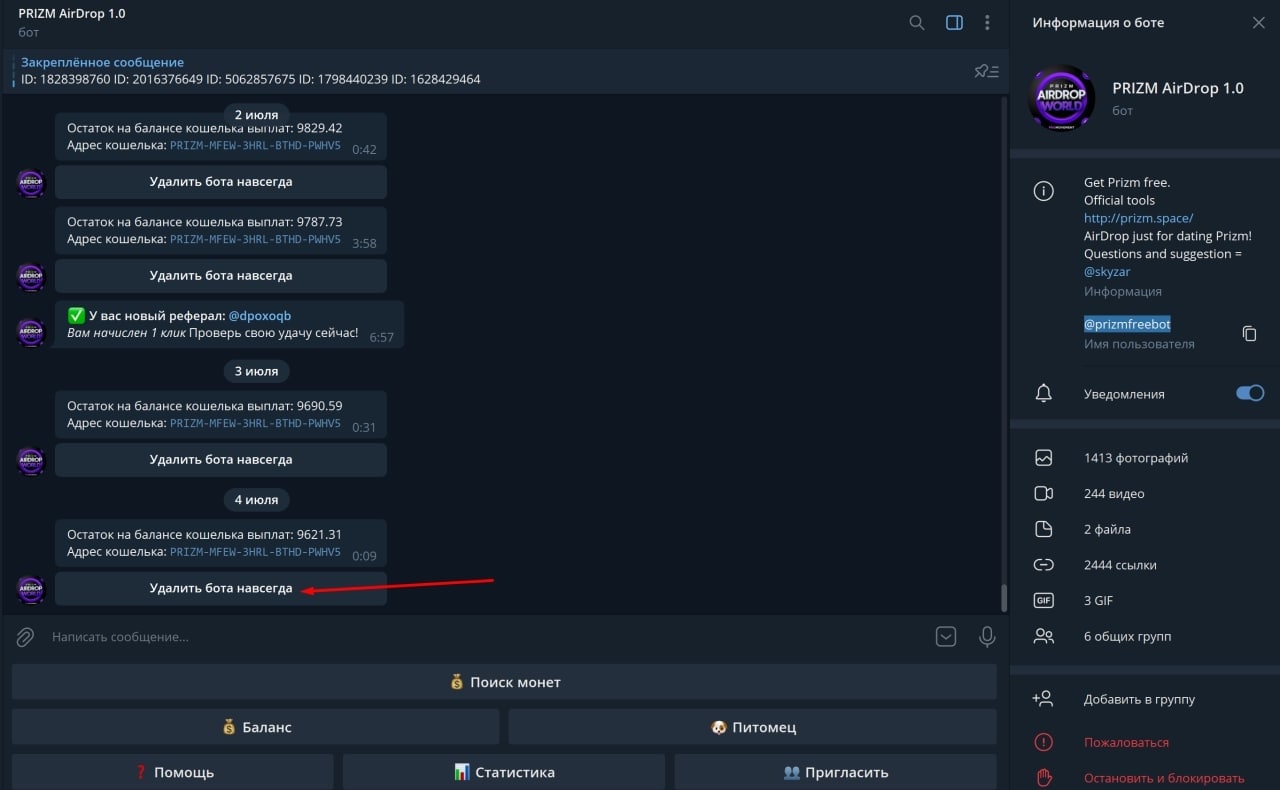The height and width of the screenshot is (790, 1280).
Task: Select the @prizmfreebot username text
Action: [1127, 324]
